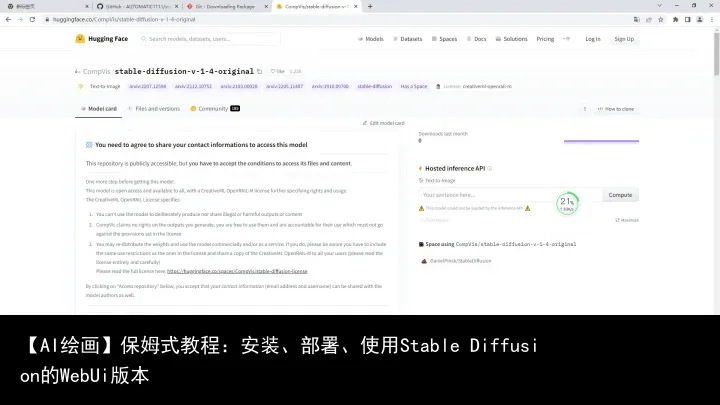The image size is (720, 405).
Task: Click the How to clone button
Action: pyautogui.click(x=616, y=109)
